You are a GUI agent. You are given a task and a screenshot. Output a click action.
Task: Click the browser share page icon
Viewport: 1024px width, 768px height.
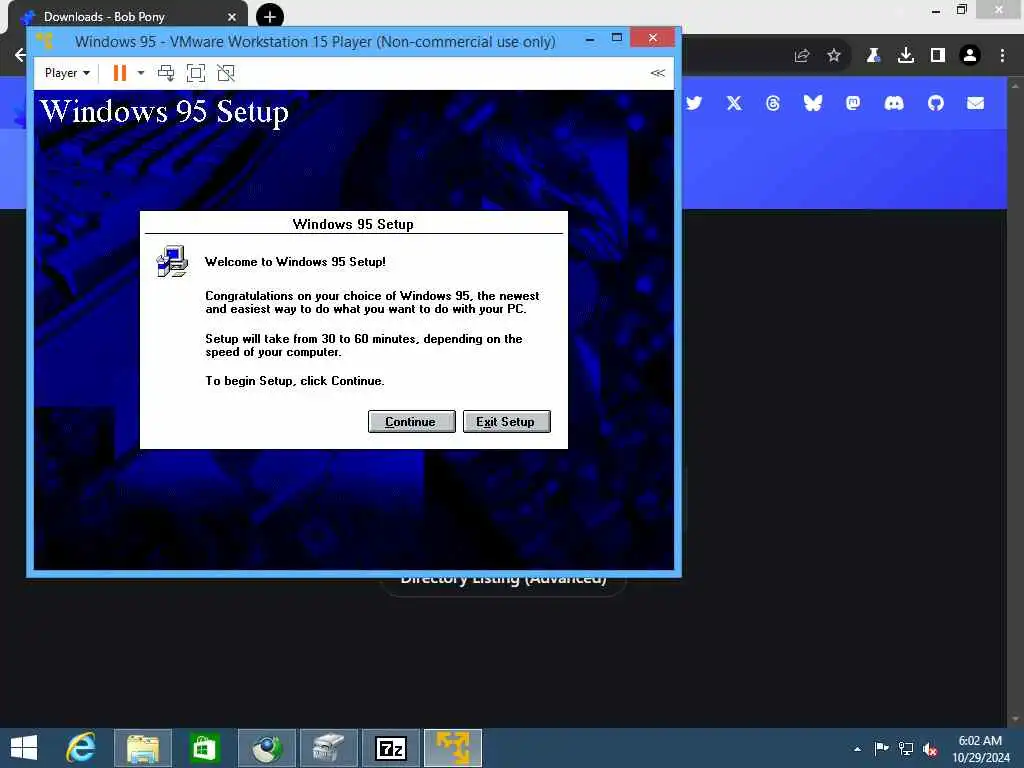802,56
